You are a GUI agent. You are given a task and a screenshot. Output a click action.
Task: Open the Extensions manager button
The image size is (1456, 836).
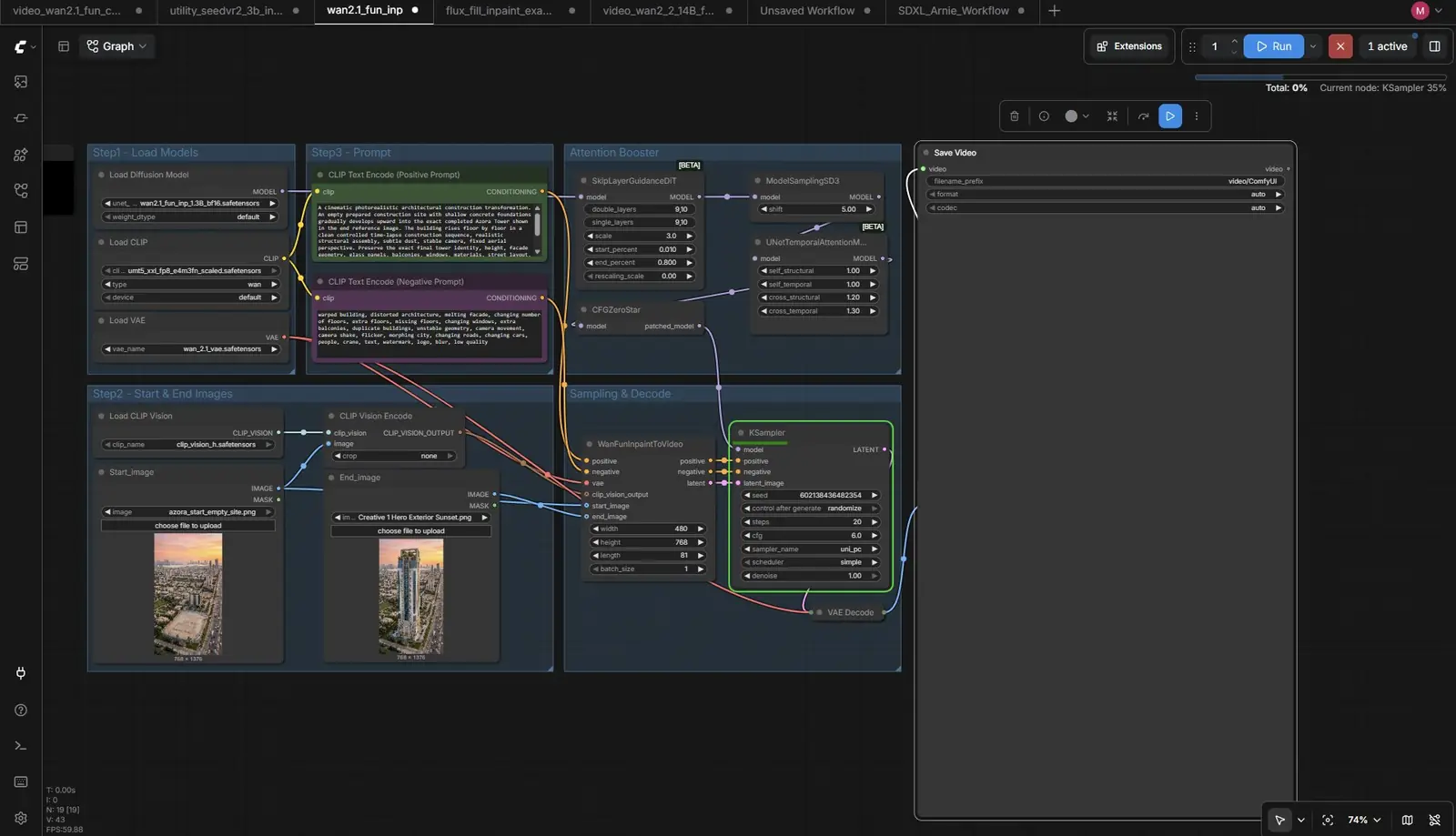tap(1129, 46)
